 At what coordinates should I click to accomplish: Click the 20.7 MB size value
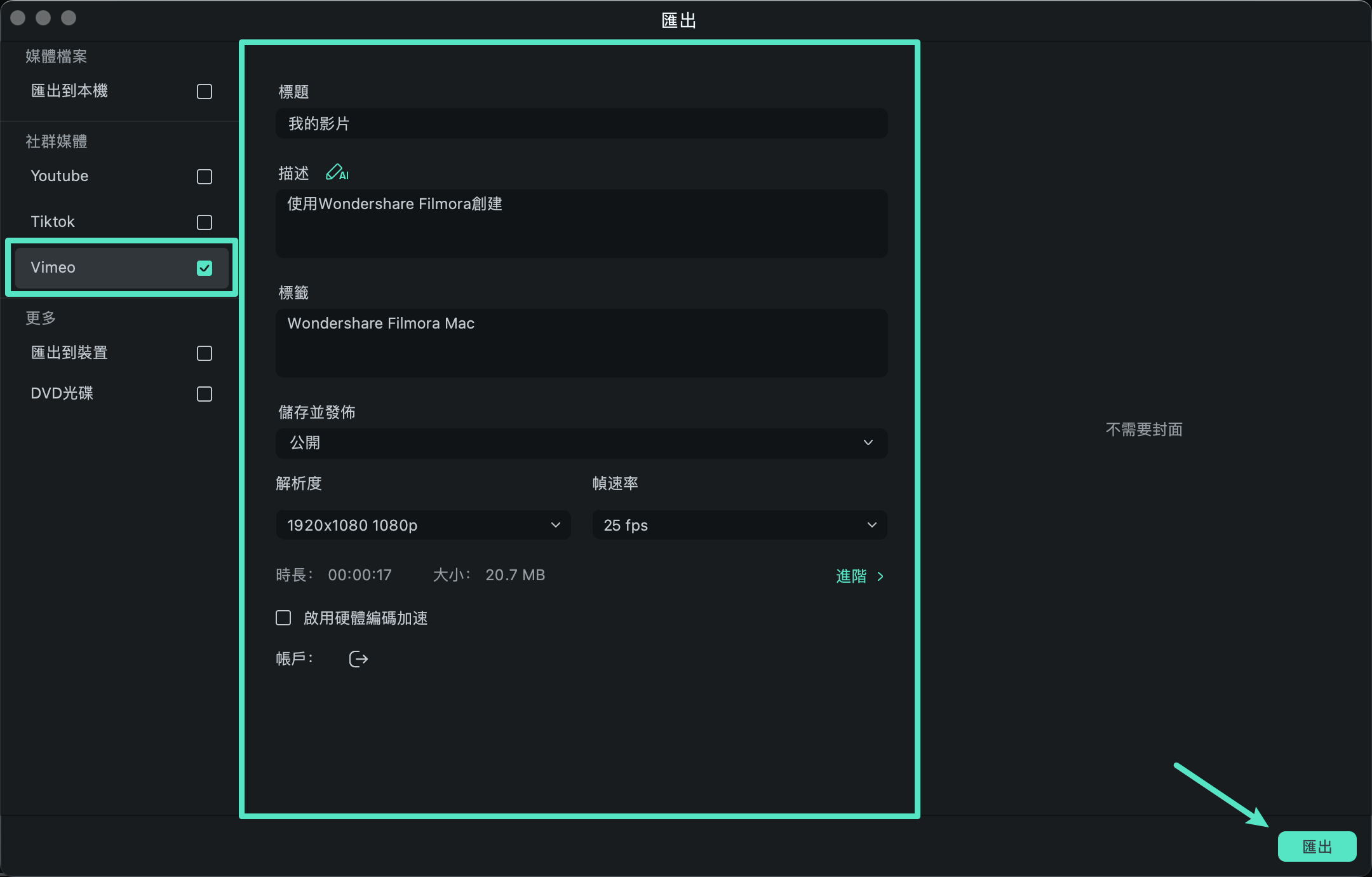[515, 575]
